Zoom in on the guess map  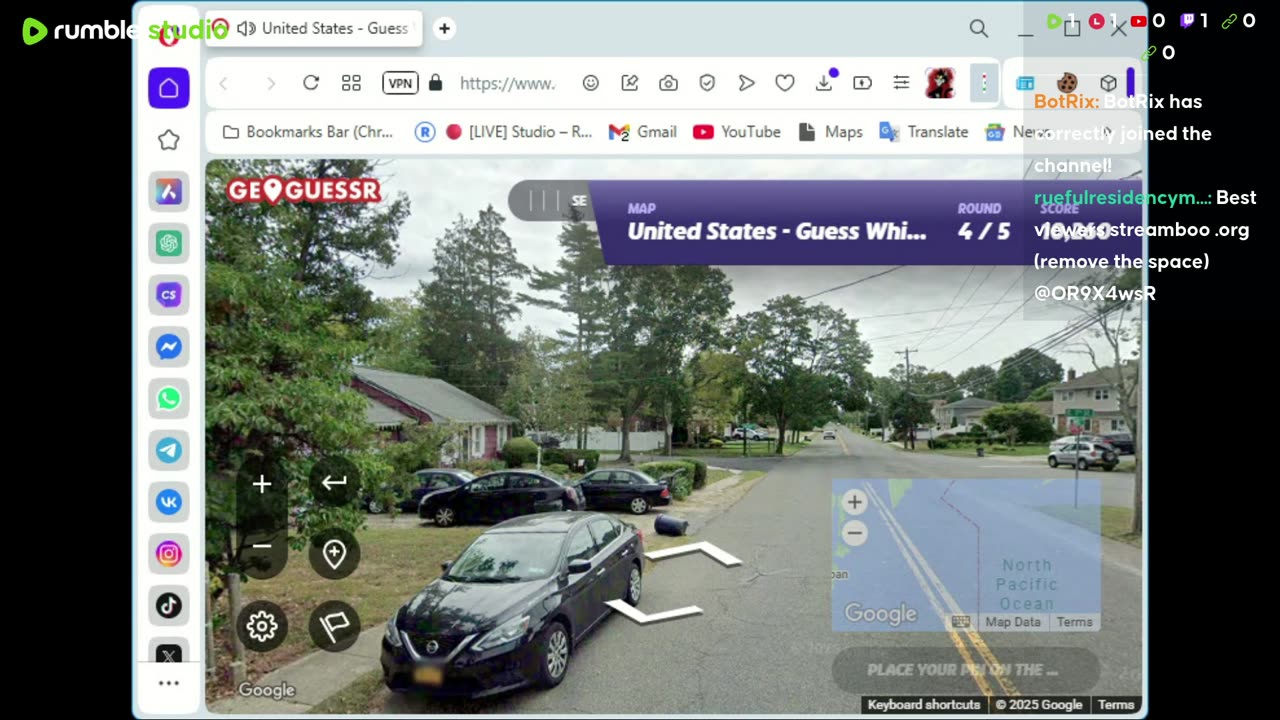click(x=854, y=503)
